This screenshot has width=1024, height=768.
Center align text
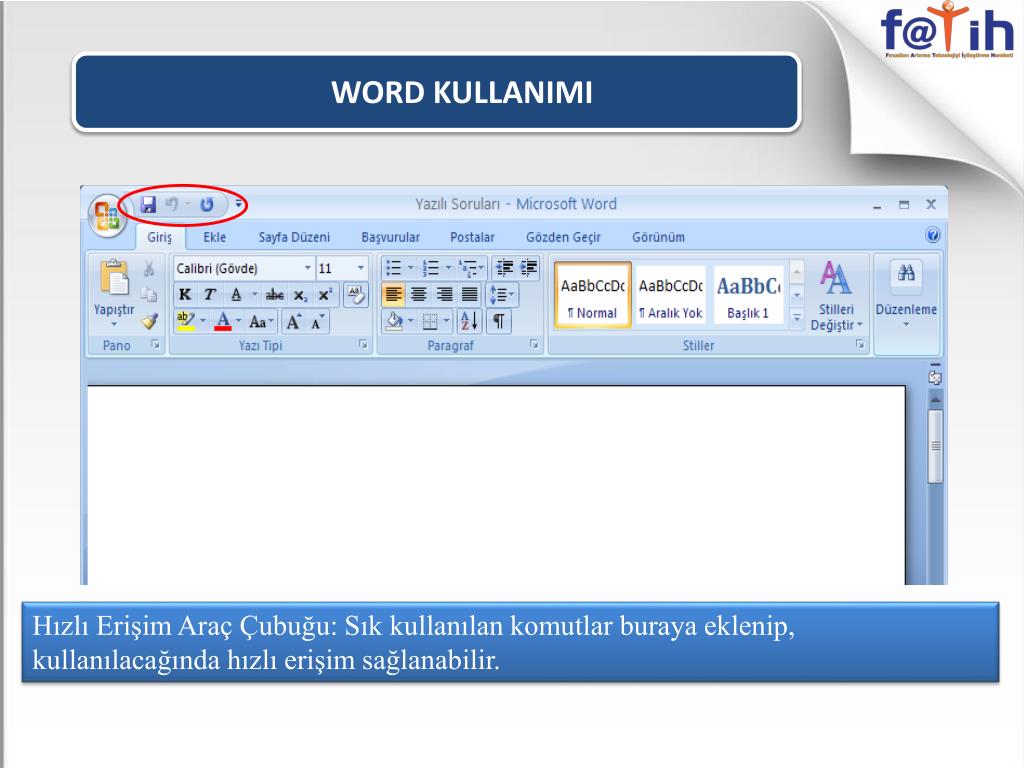[419, 295]
